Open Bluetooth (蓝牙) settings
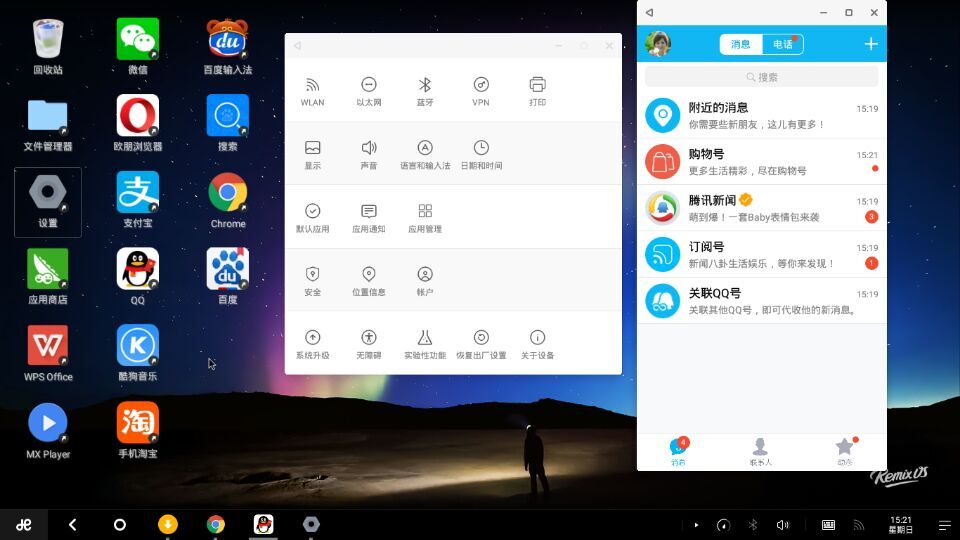This screenshot has width=960, height=540. click(425, 92)
